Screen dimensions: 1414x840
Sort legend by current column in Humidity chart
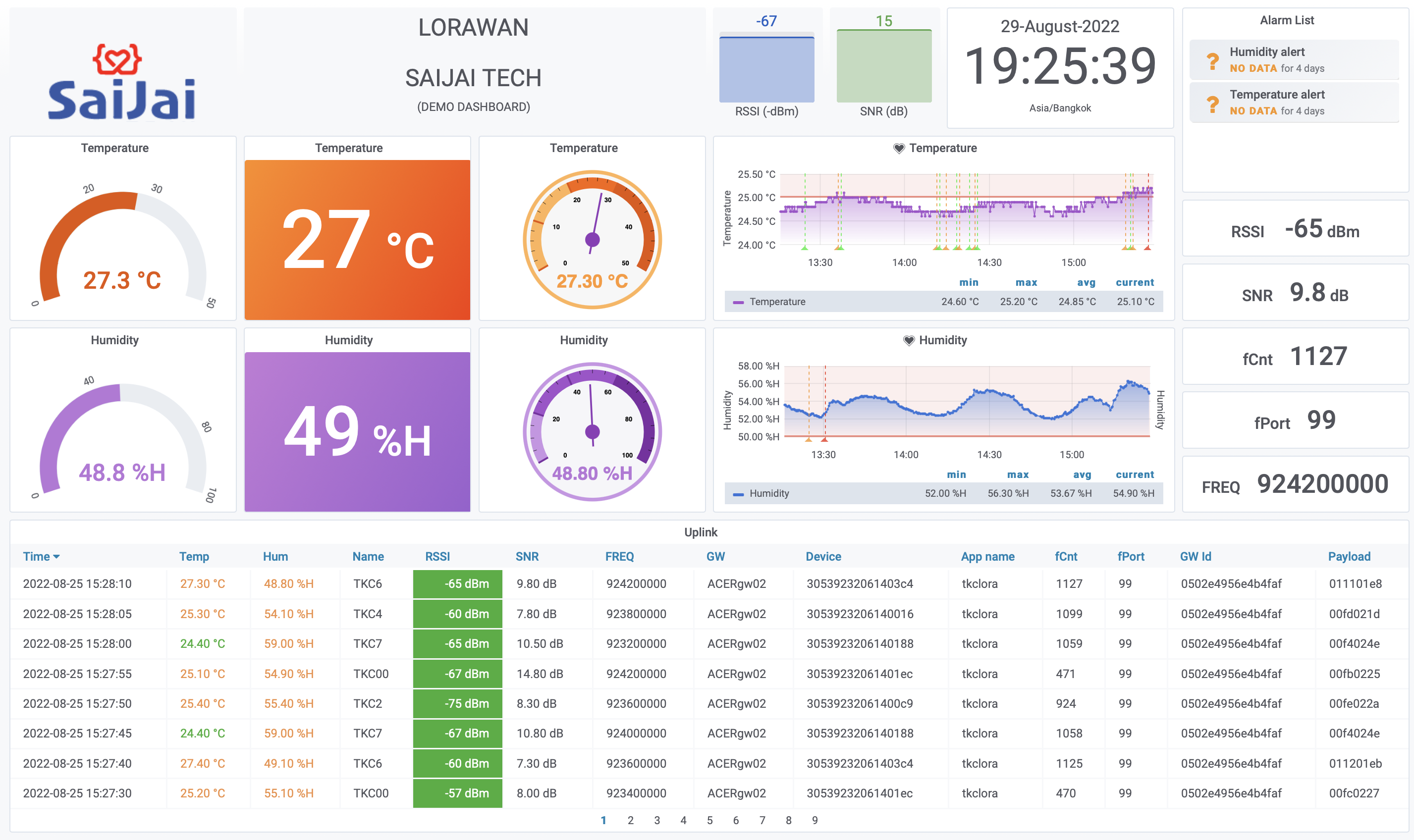tap(1135, 474)
